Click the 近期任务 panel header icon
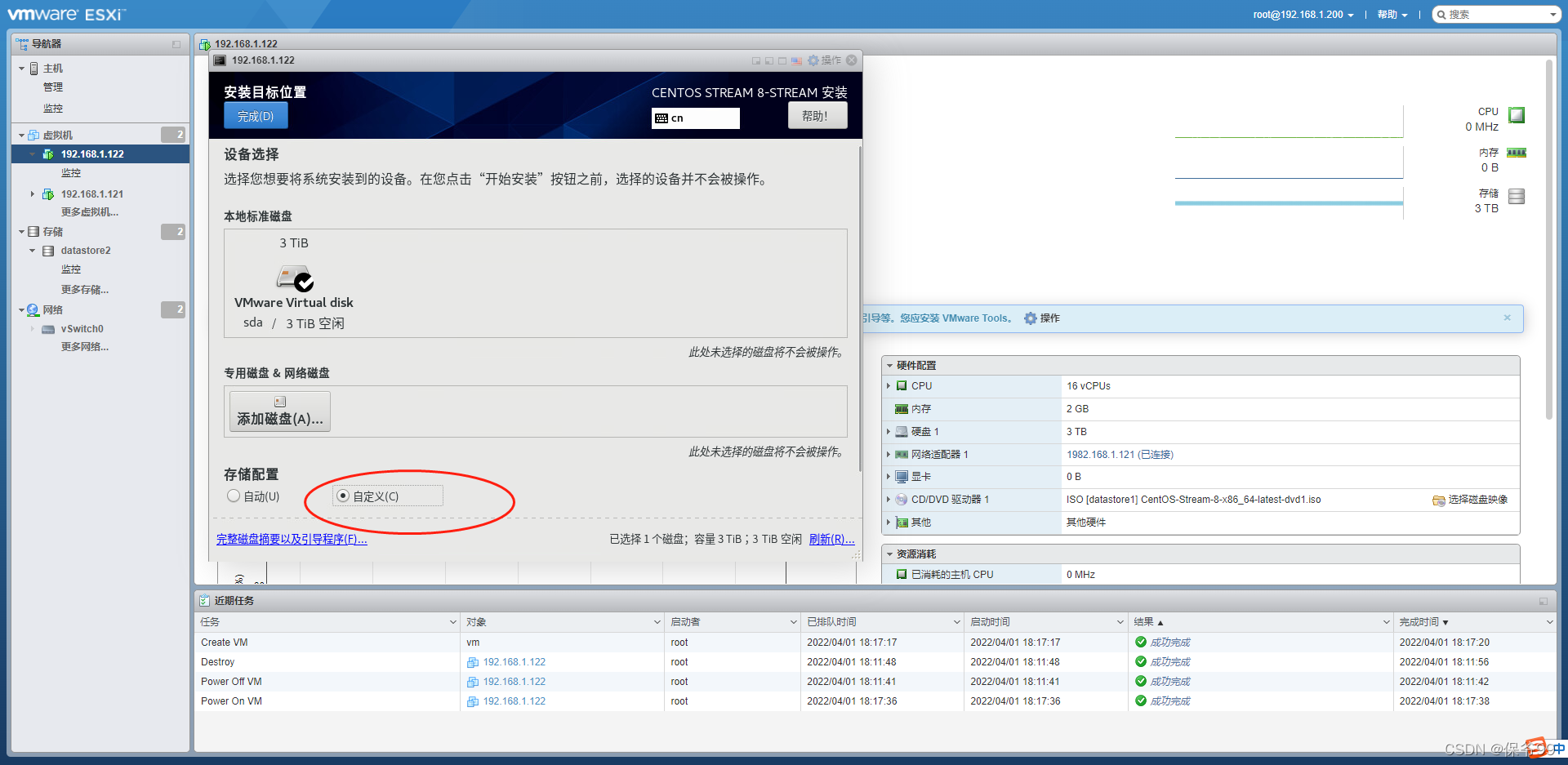 [x=204, y=601]
